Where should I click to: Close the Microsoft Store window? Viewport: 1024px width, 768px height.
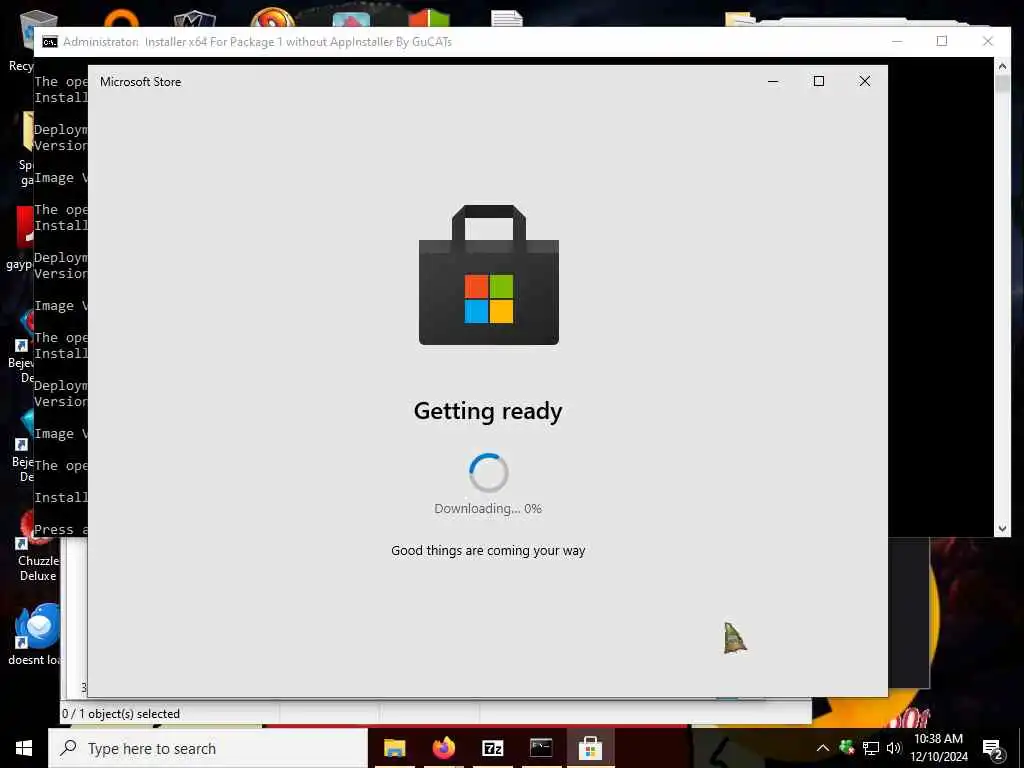coord(865,81)
